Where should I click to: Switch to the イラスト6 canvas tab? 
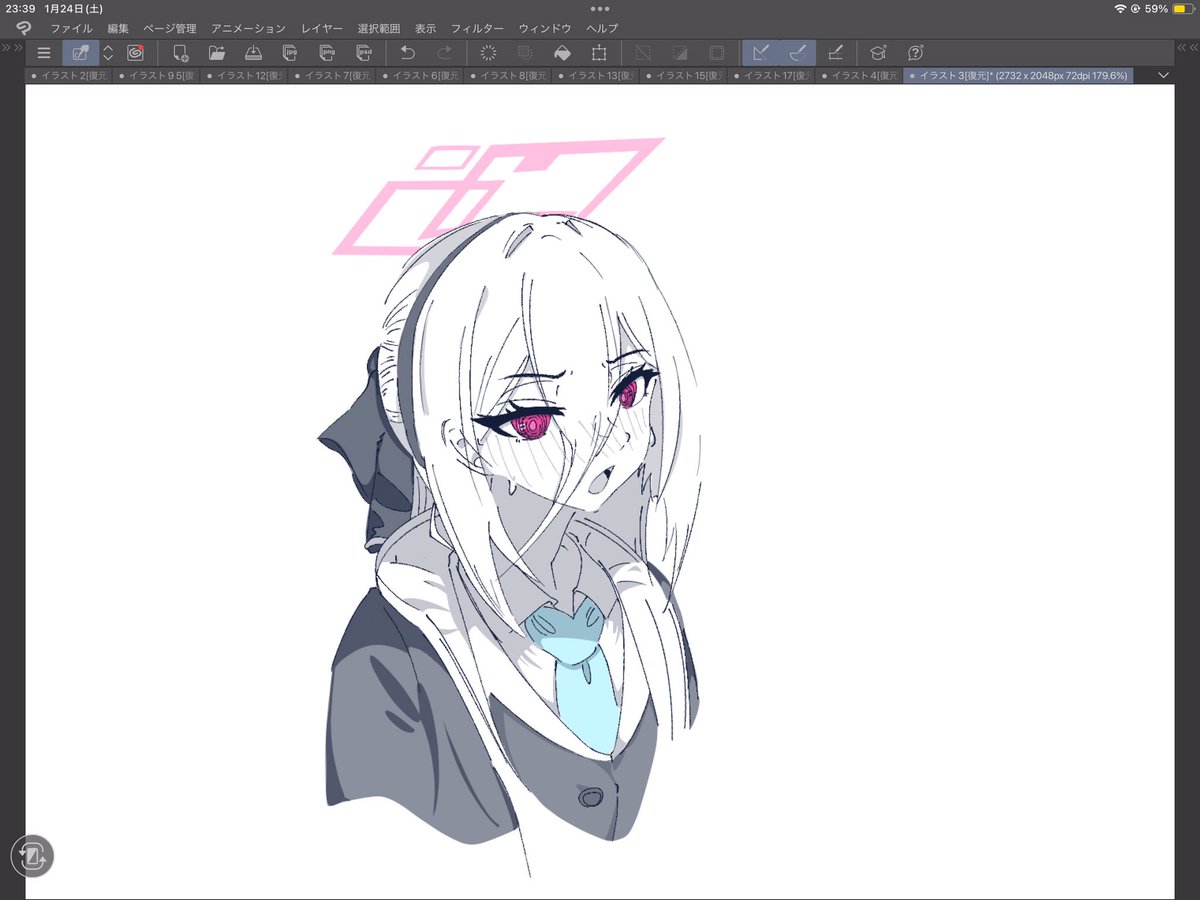(421, 75)
